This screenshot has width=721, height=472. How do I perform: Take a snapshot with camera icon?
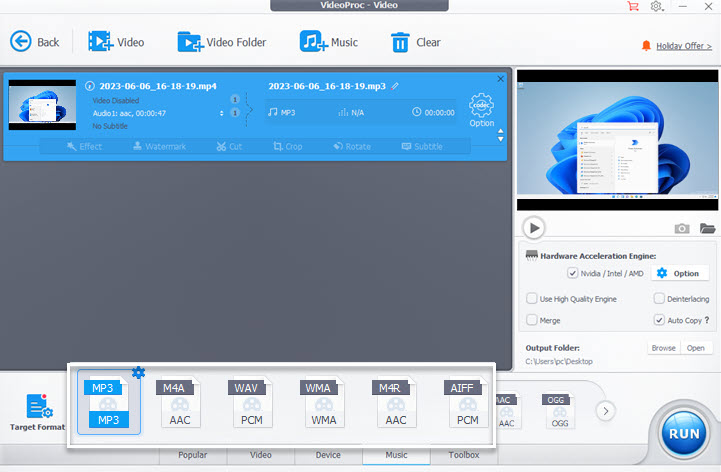coord(681,229)
